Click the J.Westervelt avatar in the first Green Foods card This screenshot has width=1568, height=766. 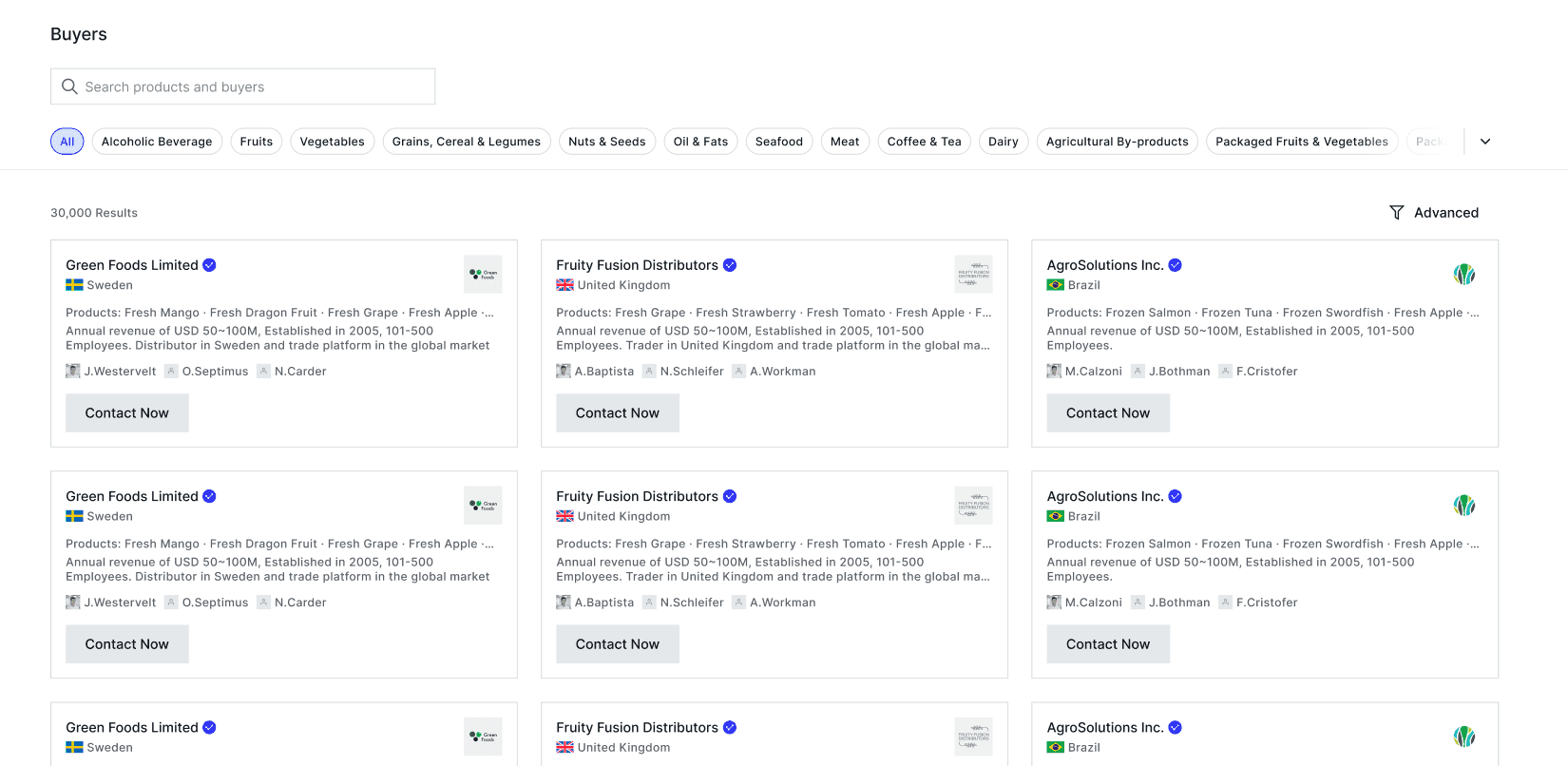coord(73,372)
